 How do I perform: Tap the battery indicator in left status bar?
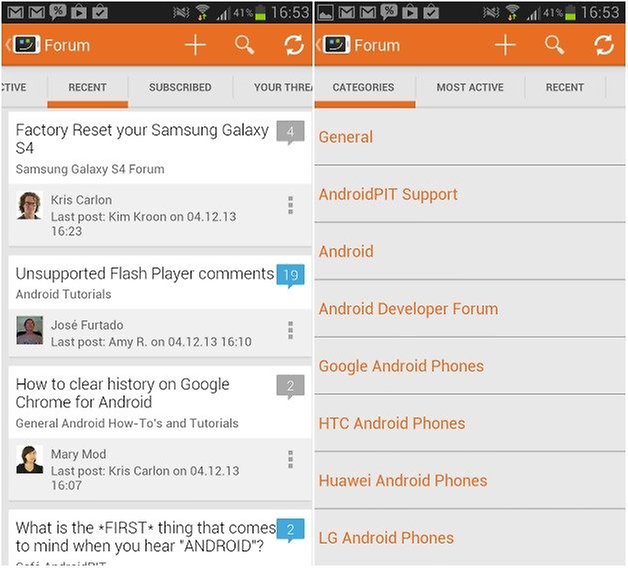[x=260, y=13]
